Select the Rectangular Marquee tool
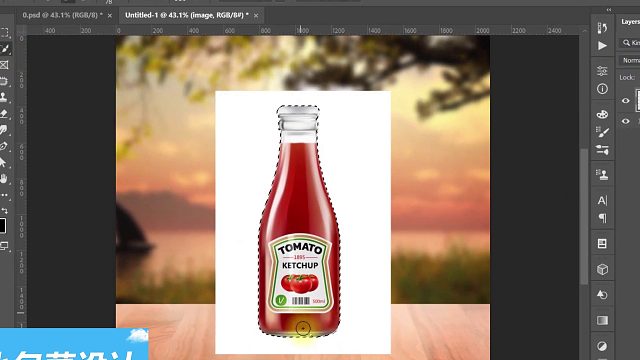 point(4,32)
